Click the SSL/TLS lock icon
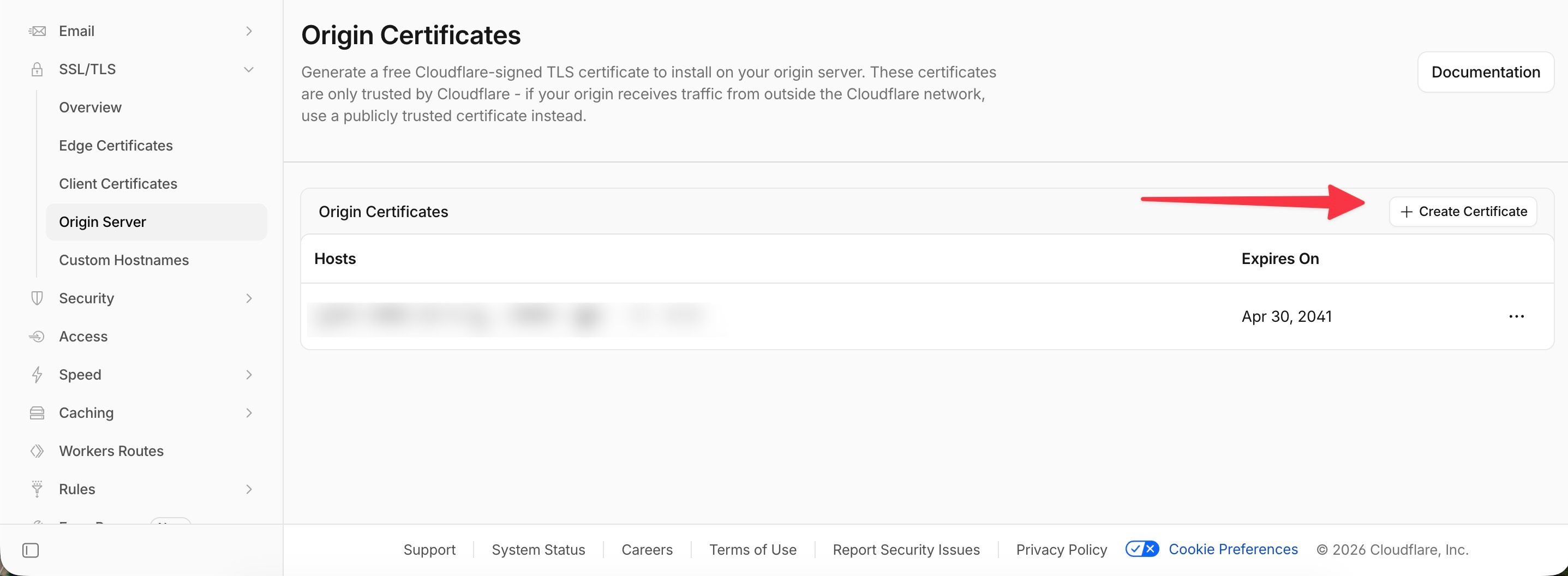This screenshot has height=576, width=1568. [37, 69]
